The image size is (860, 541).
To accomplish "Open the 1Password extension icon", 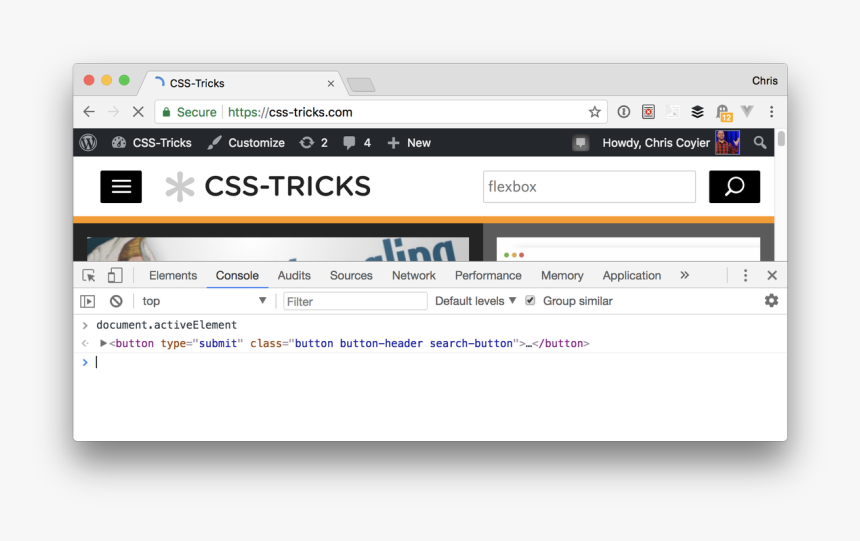I will pos(624,112).
